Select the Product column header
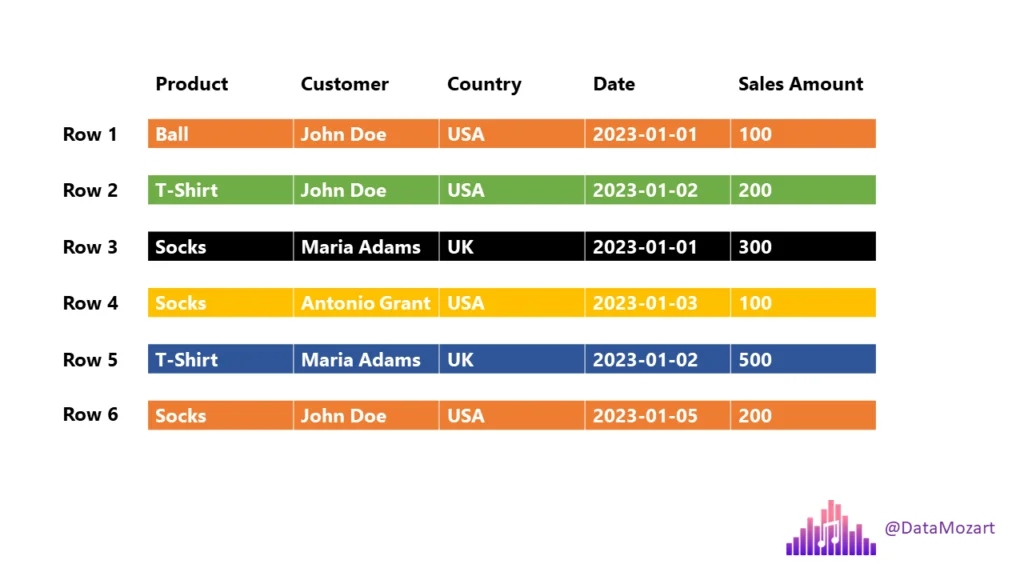 (192, 84)
